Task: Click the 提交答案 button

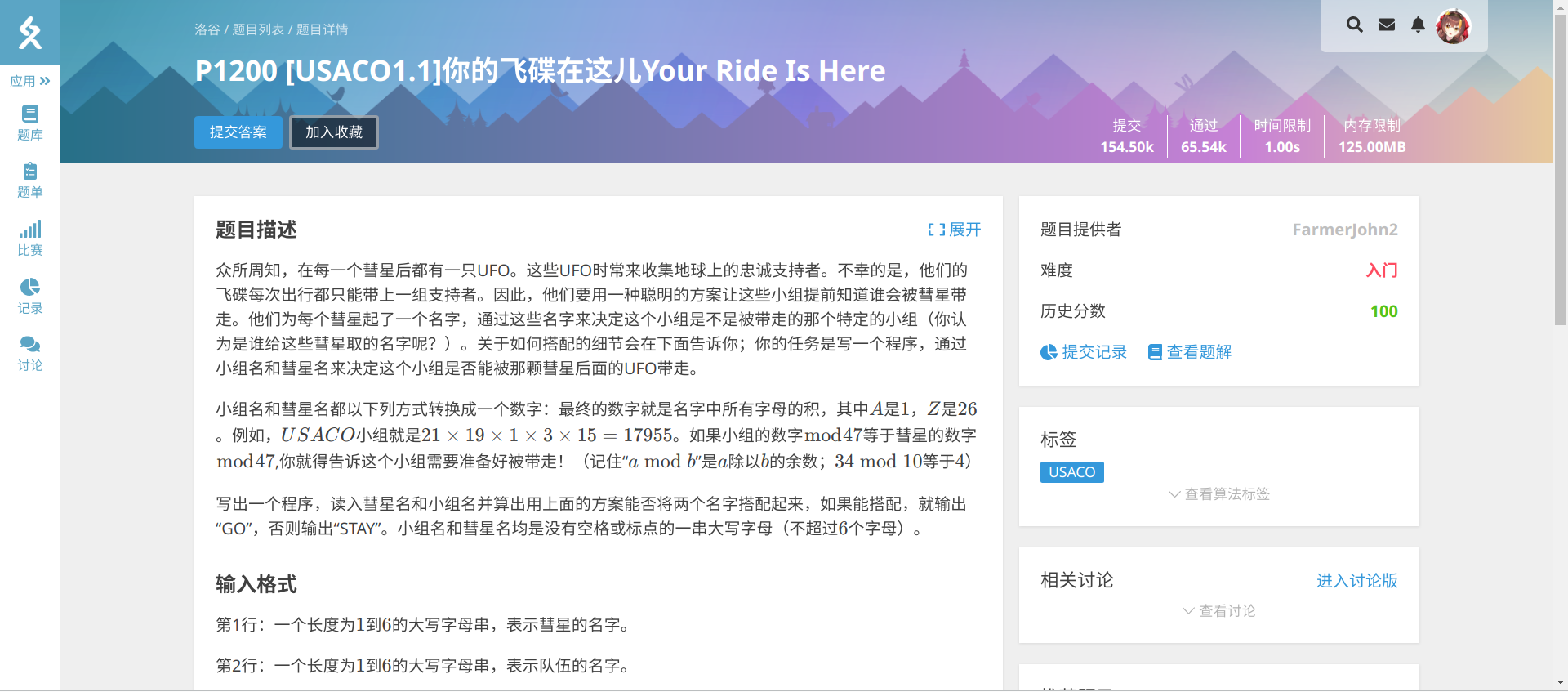Action: point(238,132)
